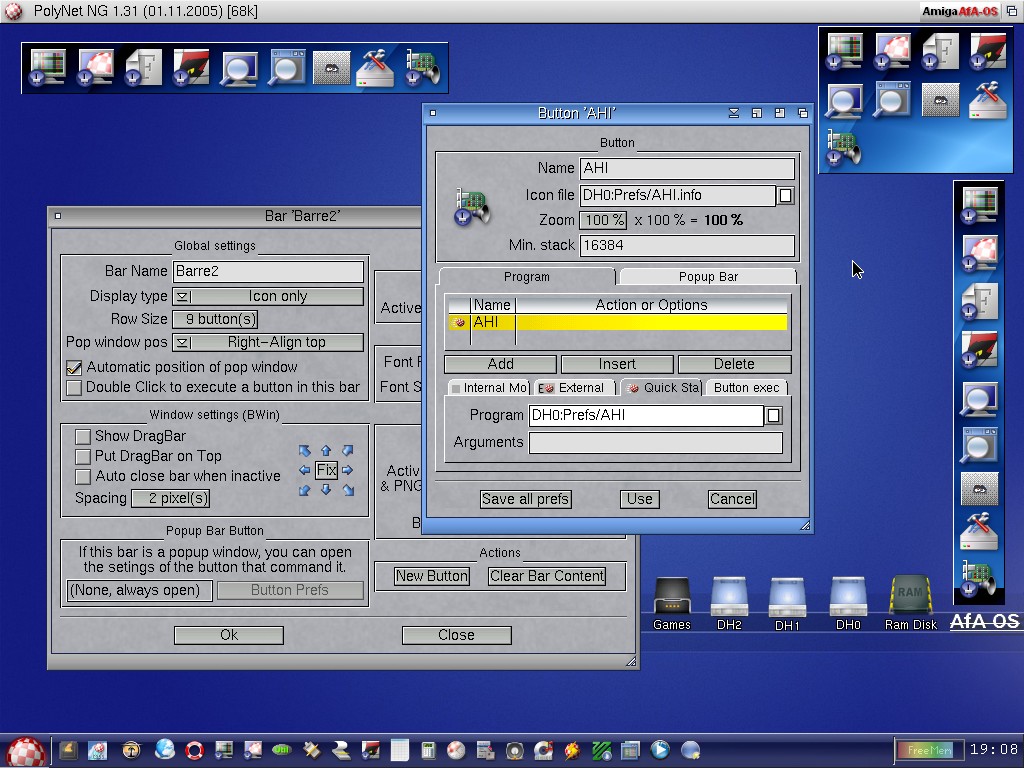Viewport: 1024px width, 768px height.
Task: Enable Auto close bar when inactive
Action: pyautogui.click(x=83, y=477)
